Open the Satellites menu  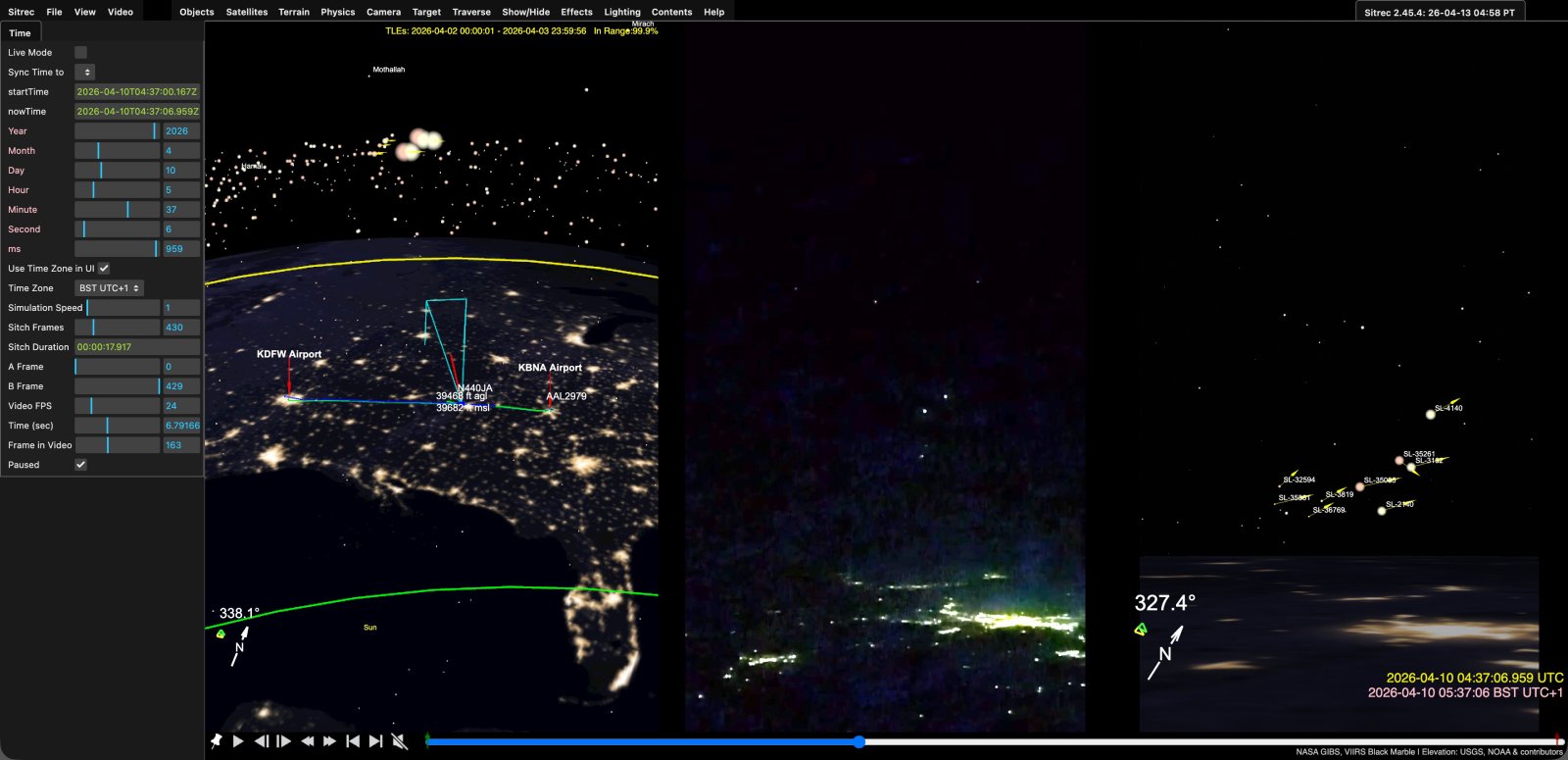(x=247, y=12)
